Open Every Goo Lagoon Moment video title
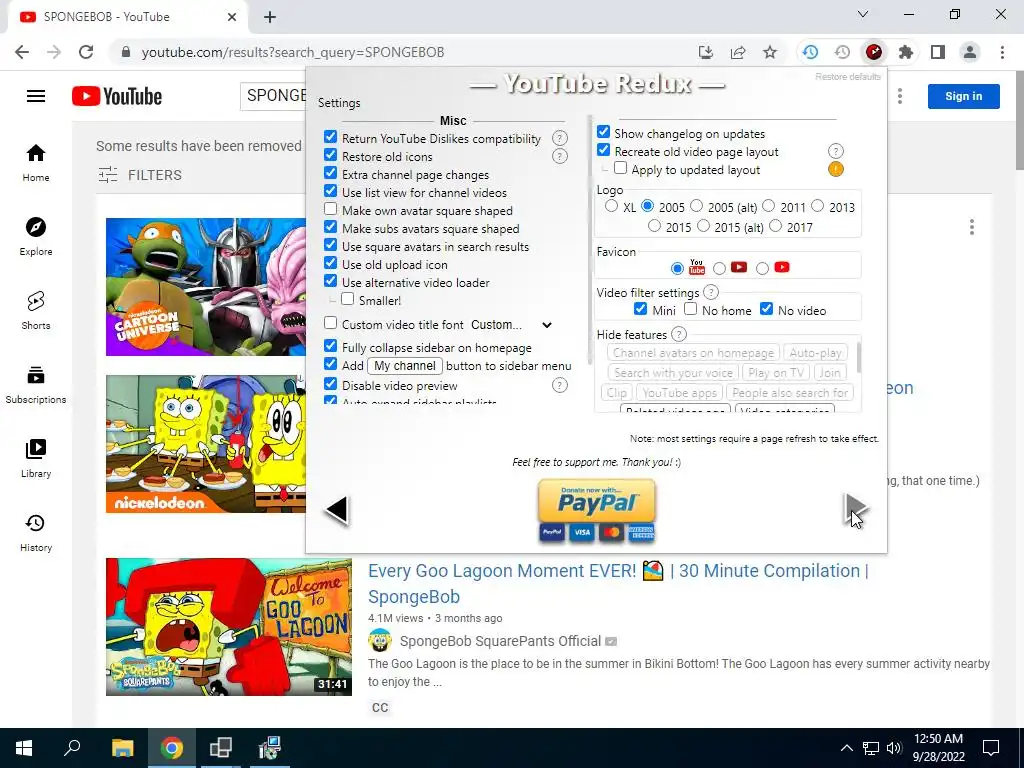1024x768 pixels. [618, 583]
